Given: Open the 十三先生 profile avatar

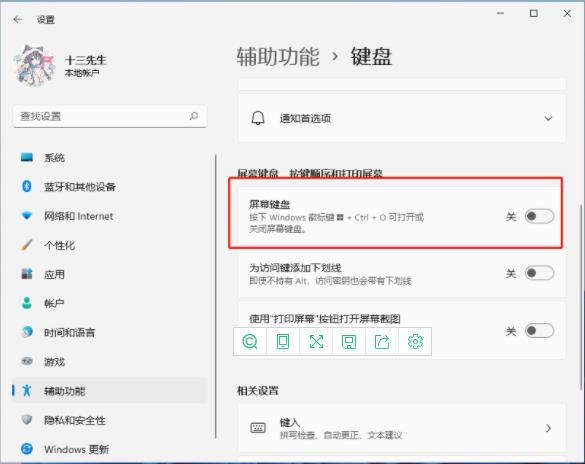Looking at the screenshot, I should tap(34, 66).
